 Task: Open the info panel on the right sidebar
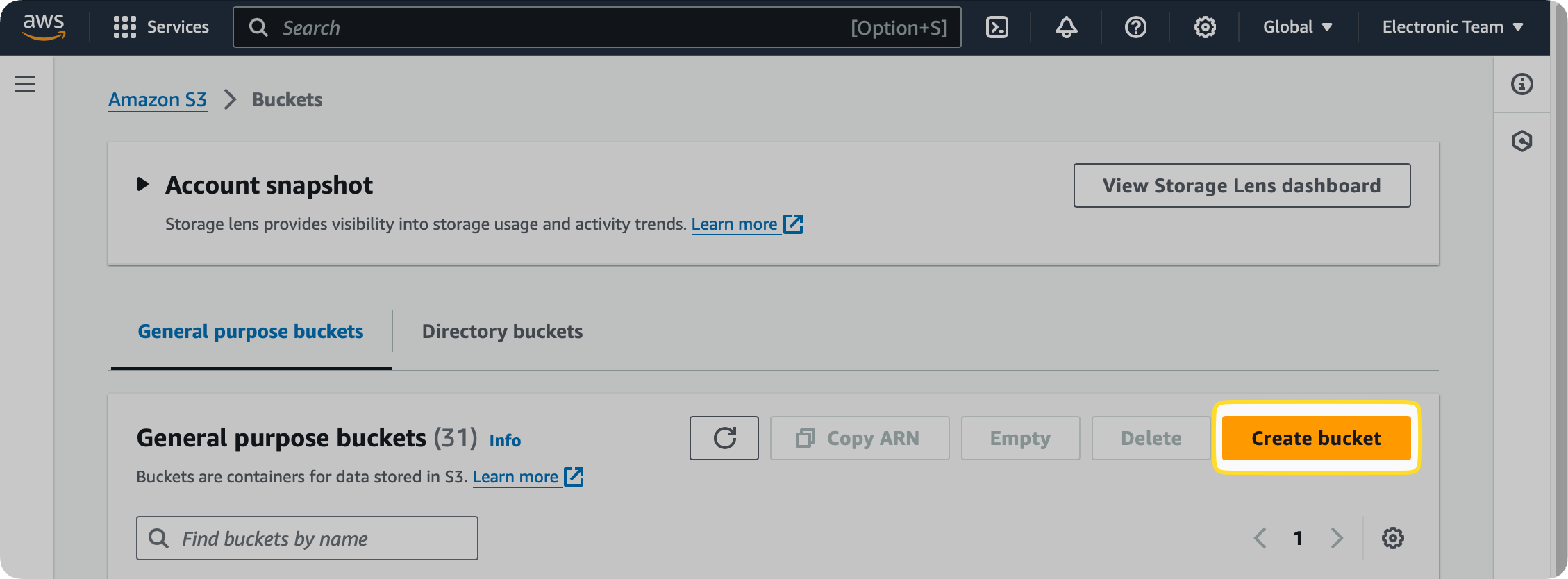(x=1522, y=83)
